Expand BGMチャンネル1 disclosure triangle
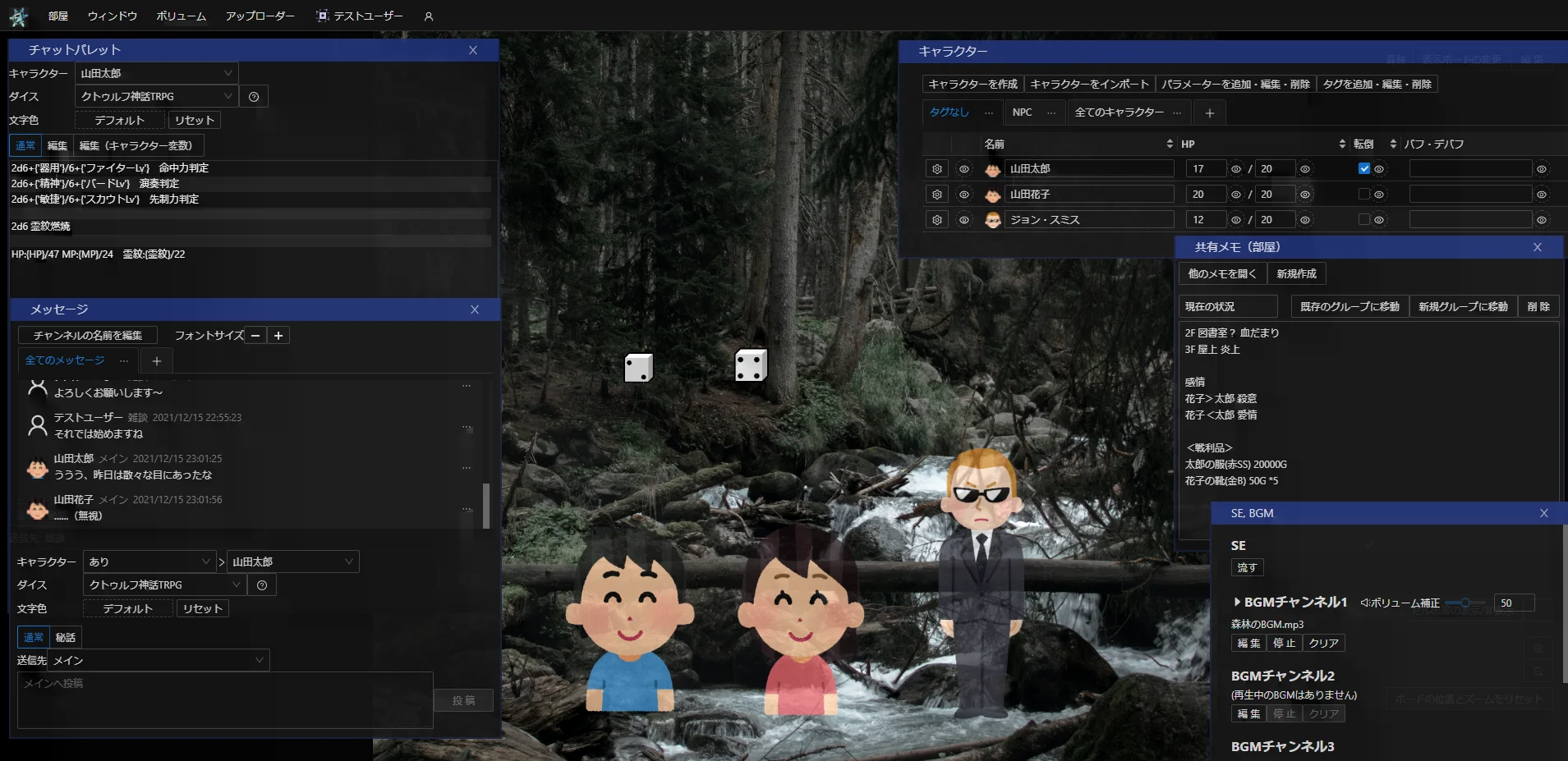Viewport: 1568px width, 761px height. pos(1237,603)
